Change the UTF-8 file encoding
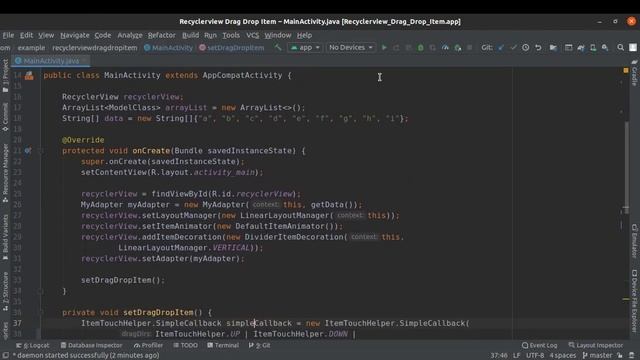 point(535,356)
